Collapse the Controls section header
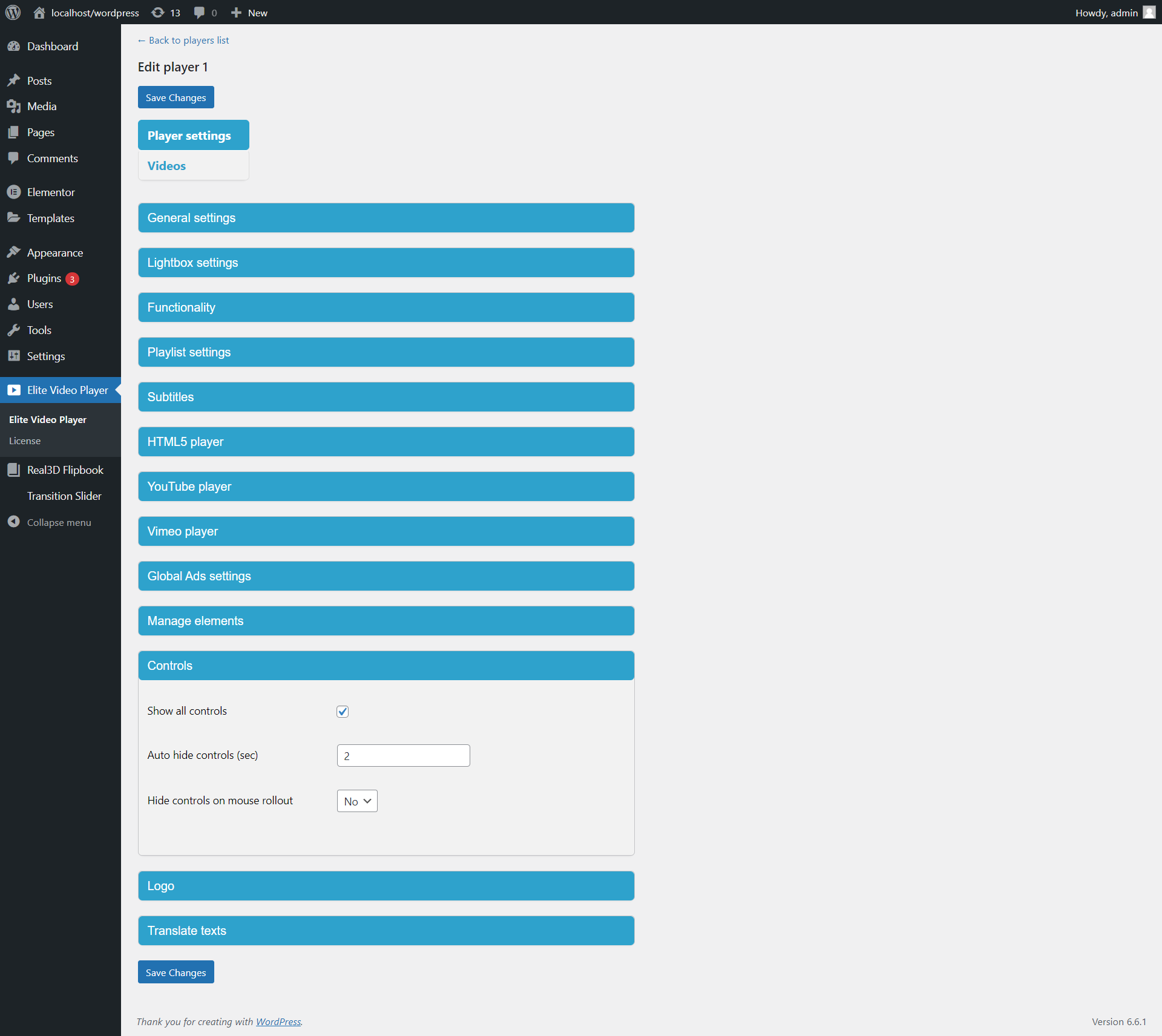 pyautogui.click(x=386, y=666)
